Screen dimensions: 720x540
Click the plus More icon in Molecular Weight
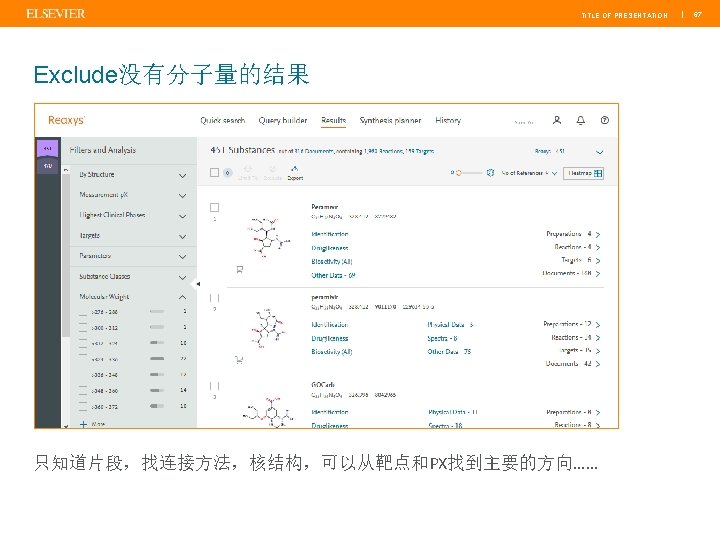point(83,424)
